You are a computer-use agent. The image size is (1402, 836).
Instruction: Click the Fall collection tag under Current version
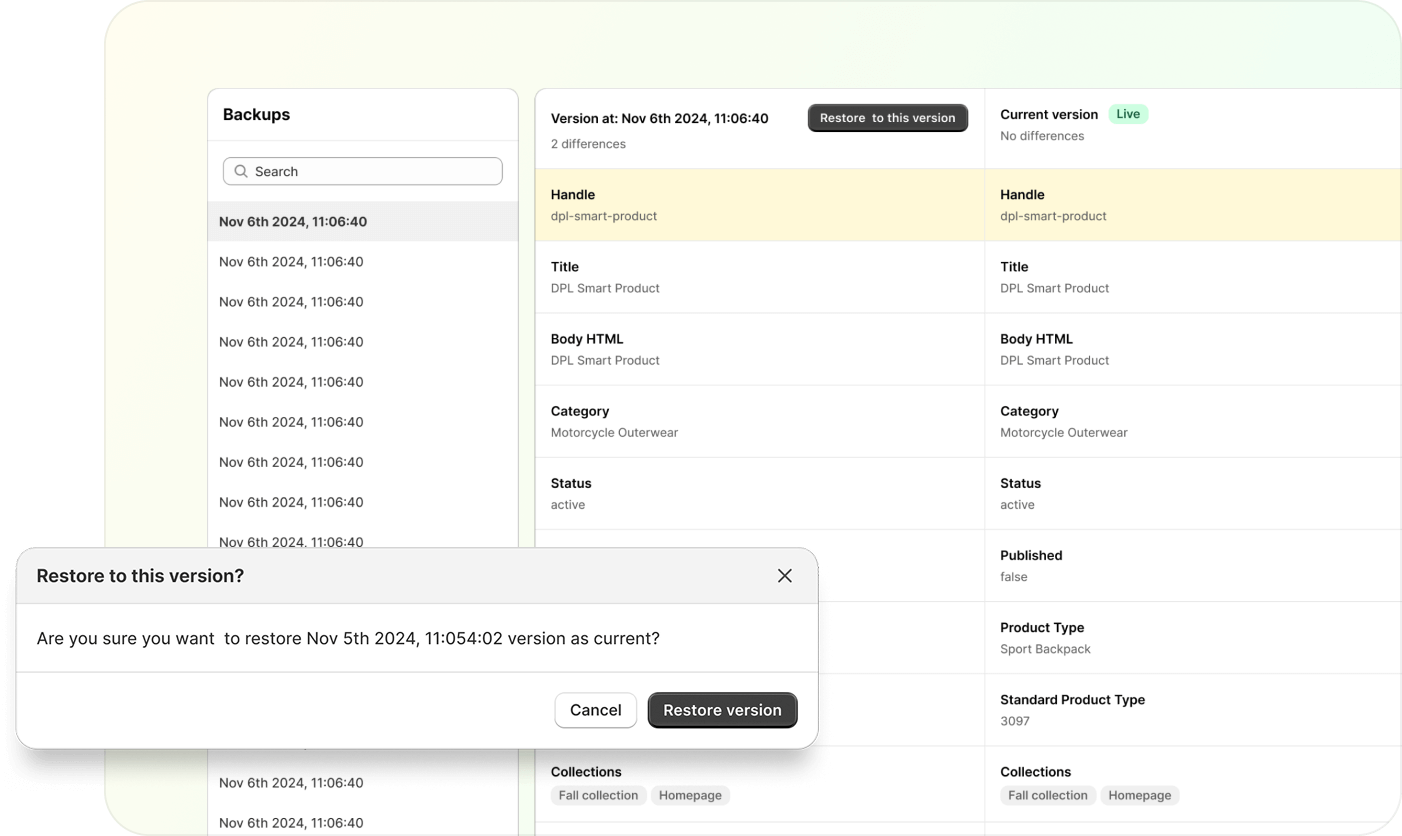pyautogui.click(x=1047, y=795)
